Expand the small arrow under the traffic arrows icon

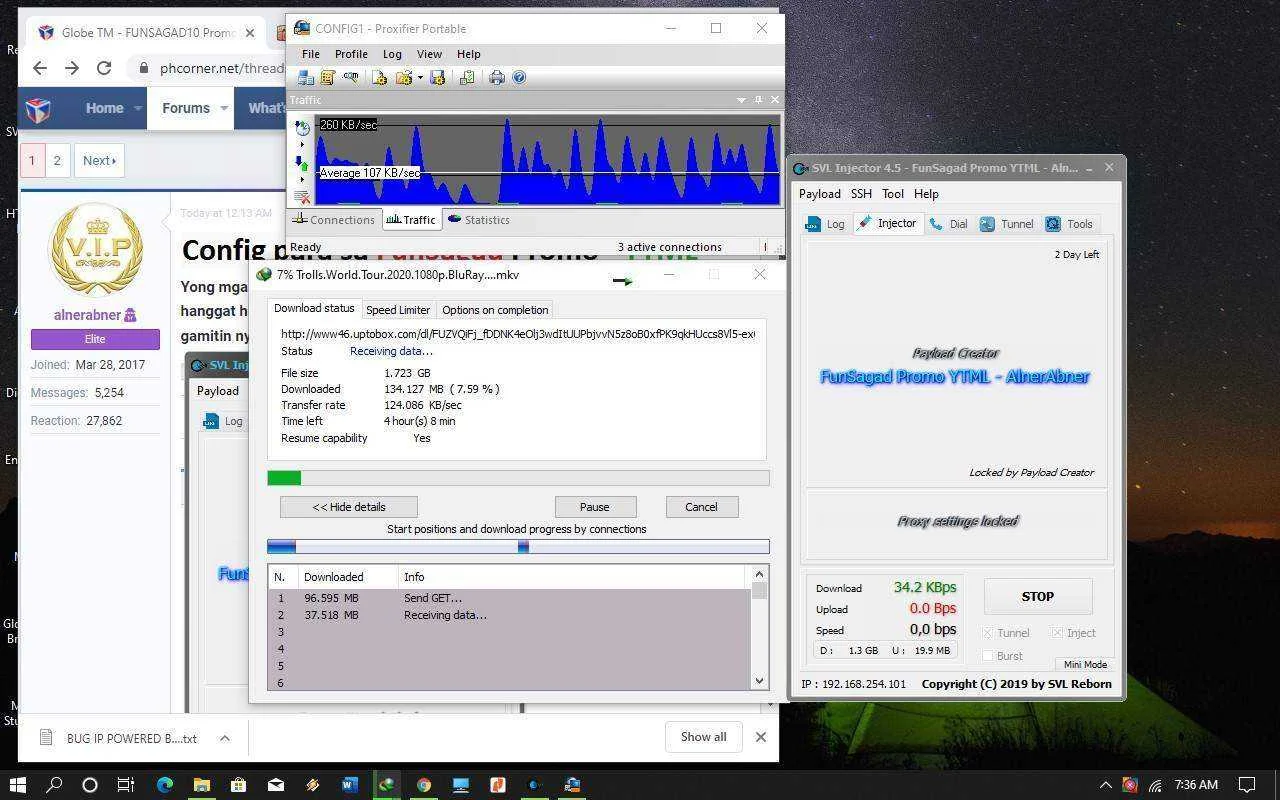[x=302, y=180]
